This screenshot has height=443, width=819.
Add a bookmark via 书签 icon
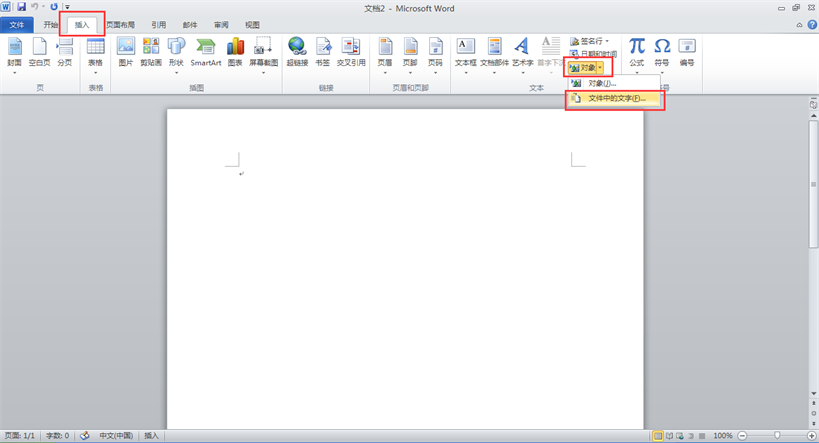323,52
